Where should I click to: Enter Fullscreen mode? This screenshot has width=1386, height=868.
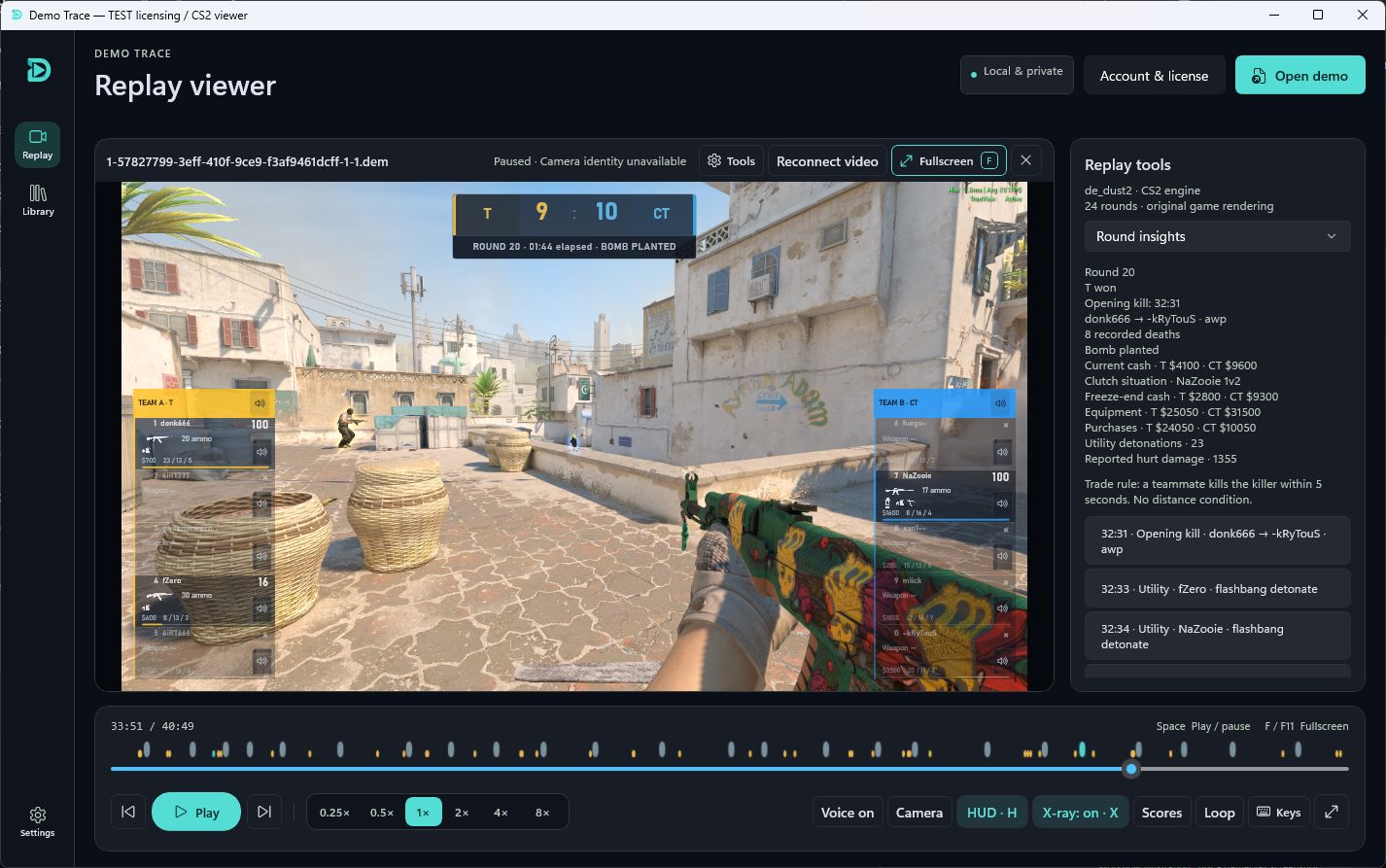pyautogui.click(x=949, y=160)
